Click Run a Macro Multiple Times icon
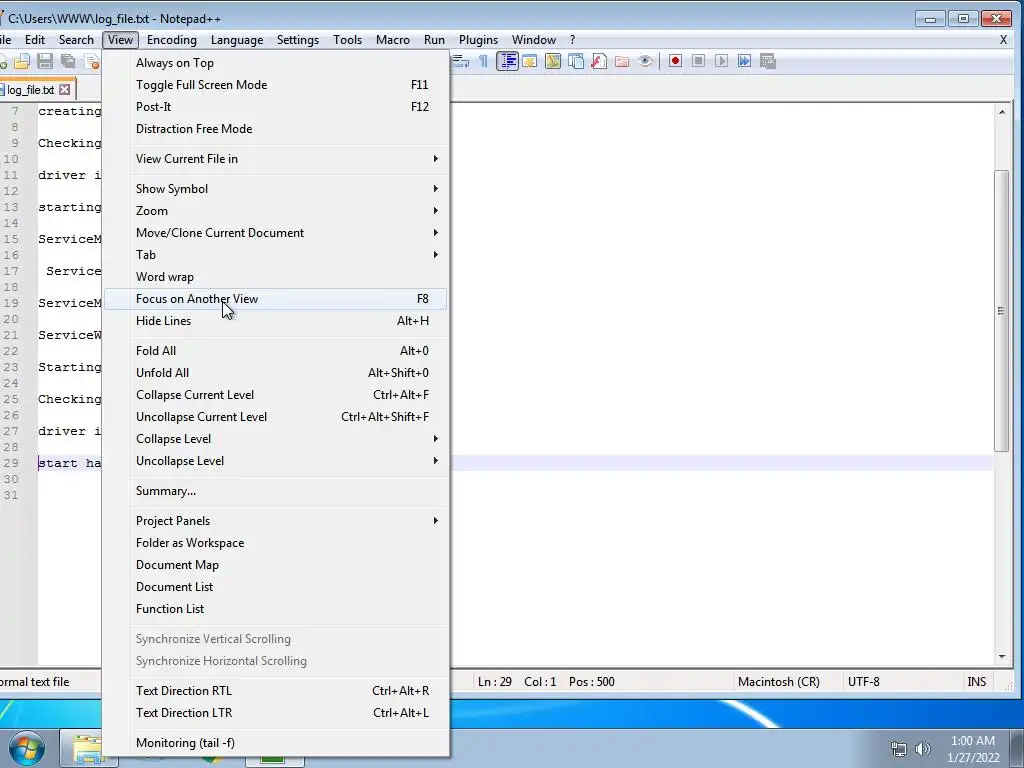1024x768 pixels. (x=744, y=61)
